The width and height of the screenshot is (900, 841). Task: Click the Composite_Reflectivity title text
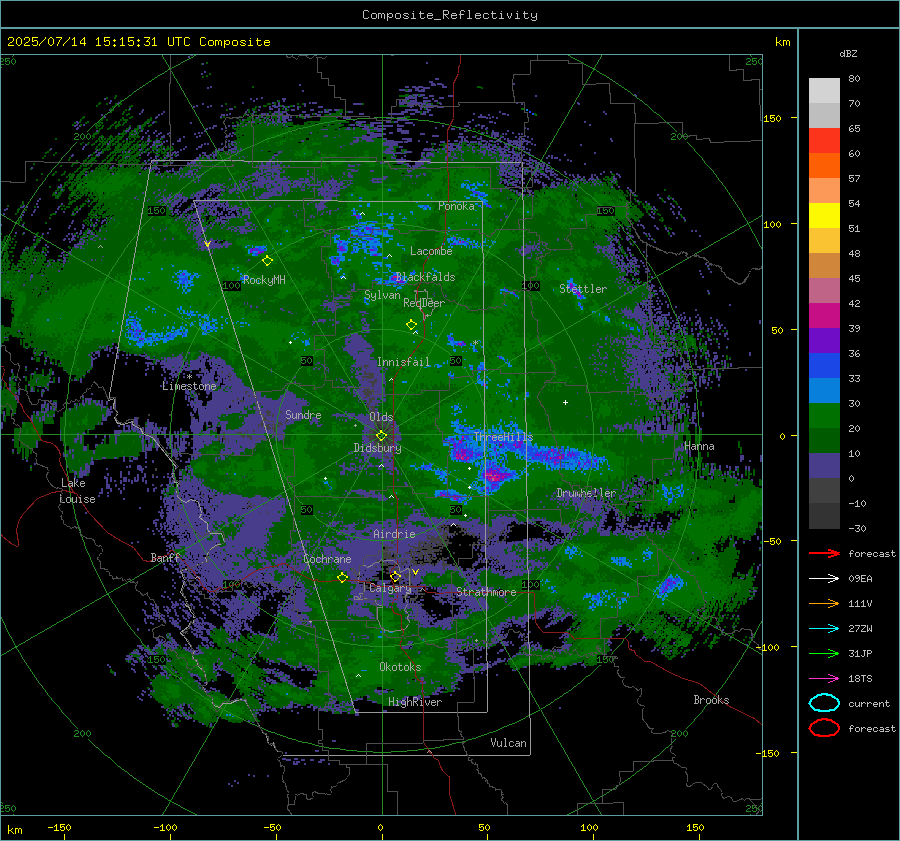[450, 15]
